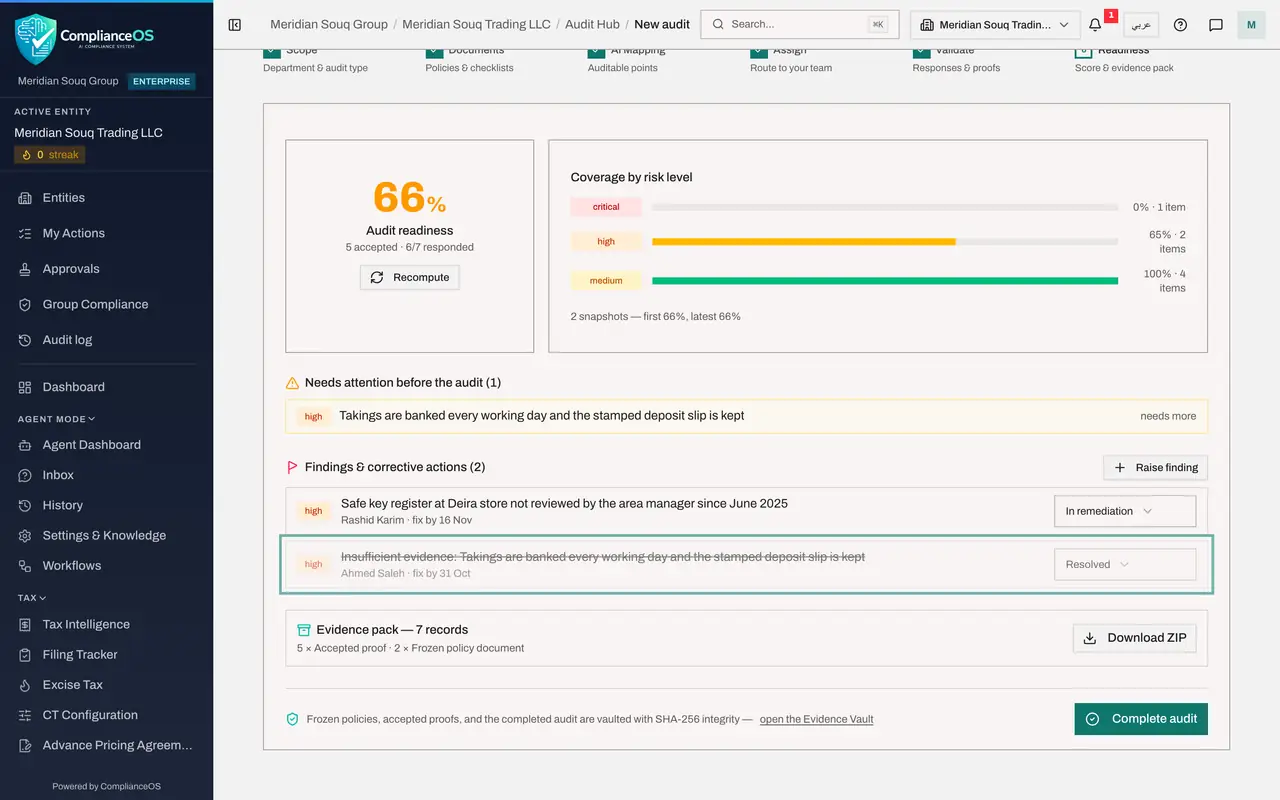Open the help question mark icon
The width and height of the screenshot is (1280, 800).
click(1180, 24)
